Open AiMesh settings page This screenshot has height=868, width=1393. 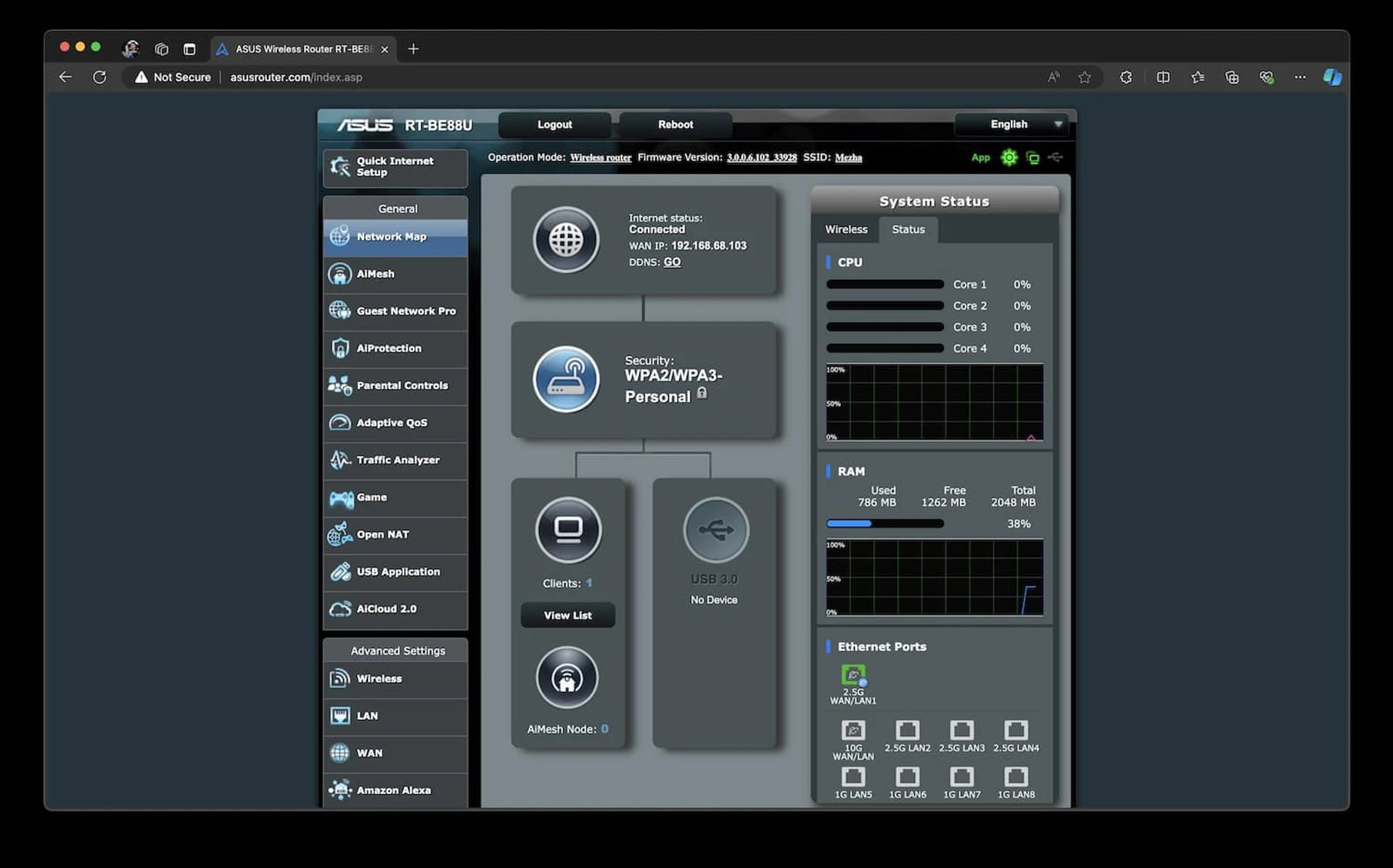[395, 274]
